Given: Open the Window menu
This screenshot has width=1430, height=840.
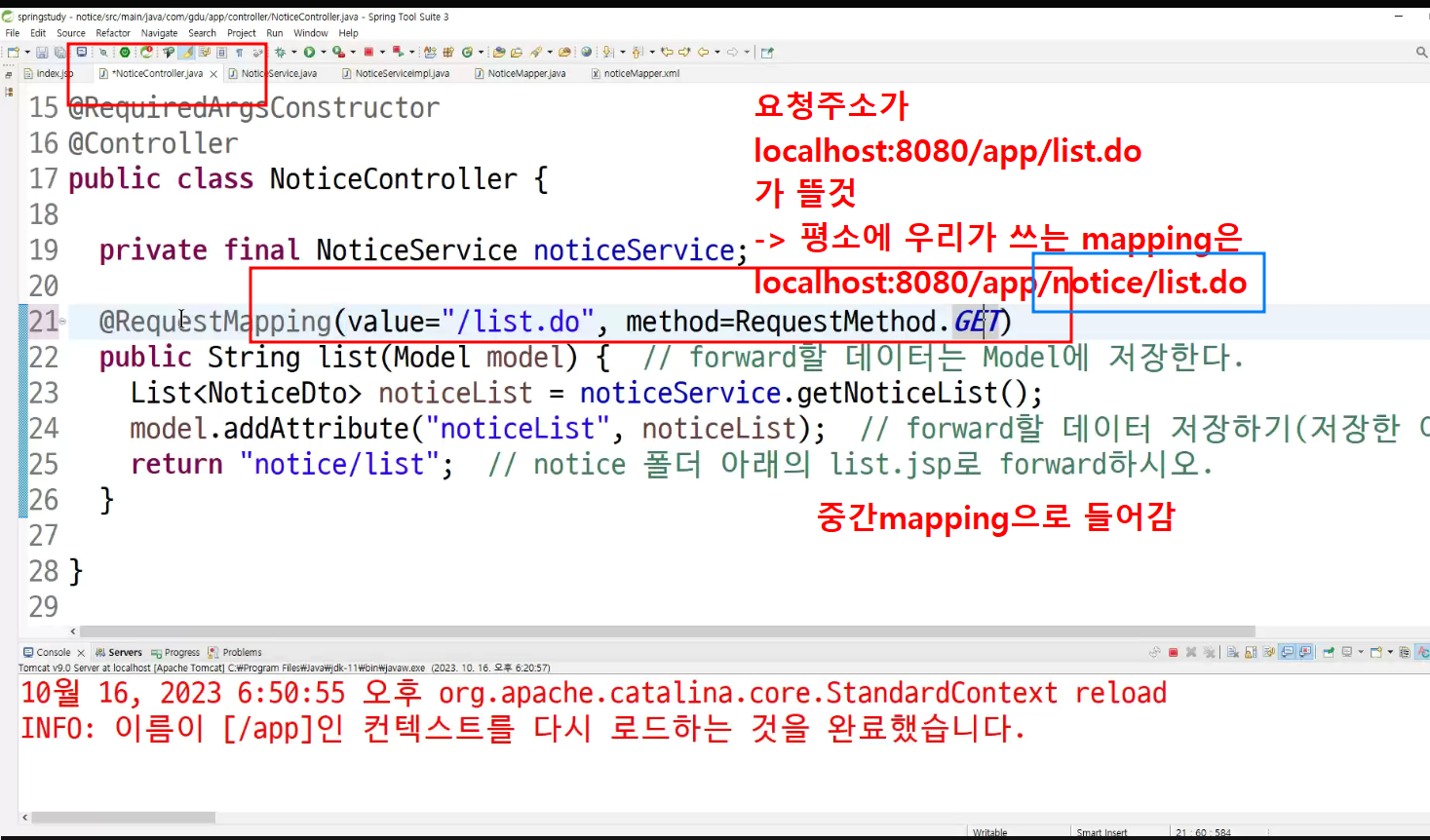Looking at the screenshot, I should pyautogui.click(x=311, y=33).
